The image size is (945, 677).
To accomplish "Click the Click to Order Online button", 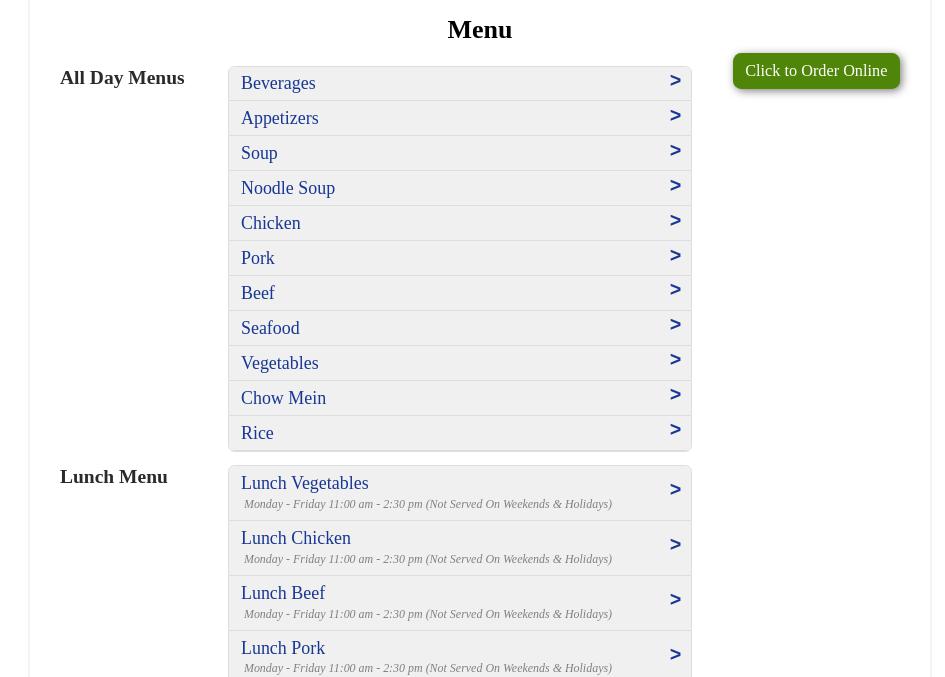I will point(815,71).
